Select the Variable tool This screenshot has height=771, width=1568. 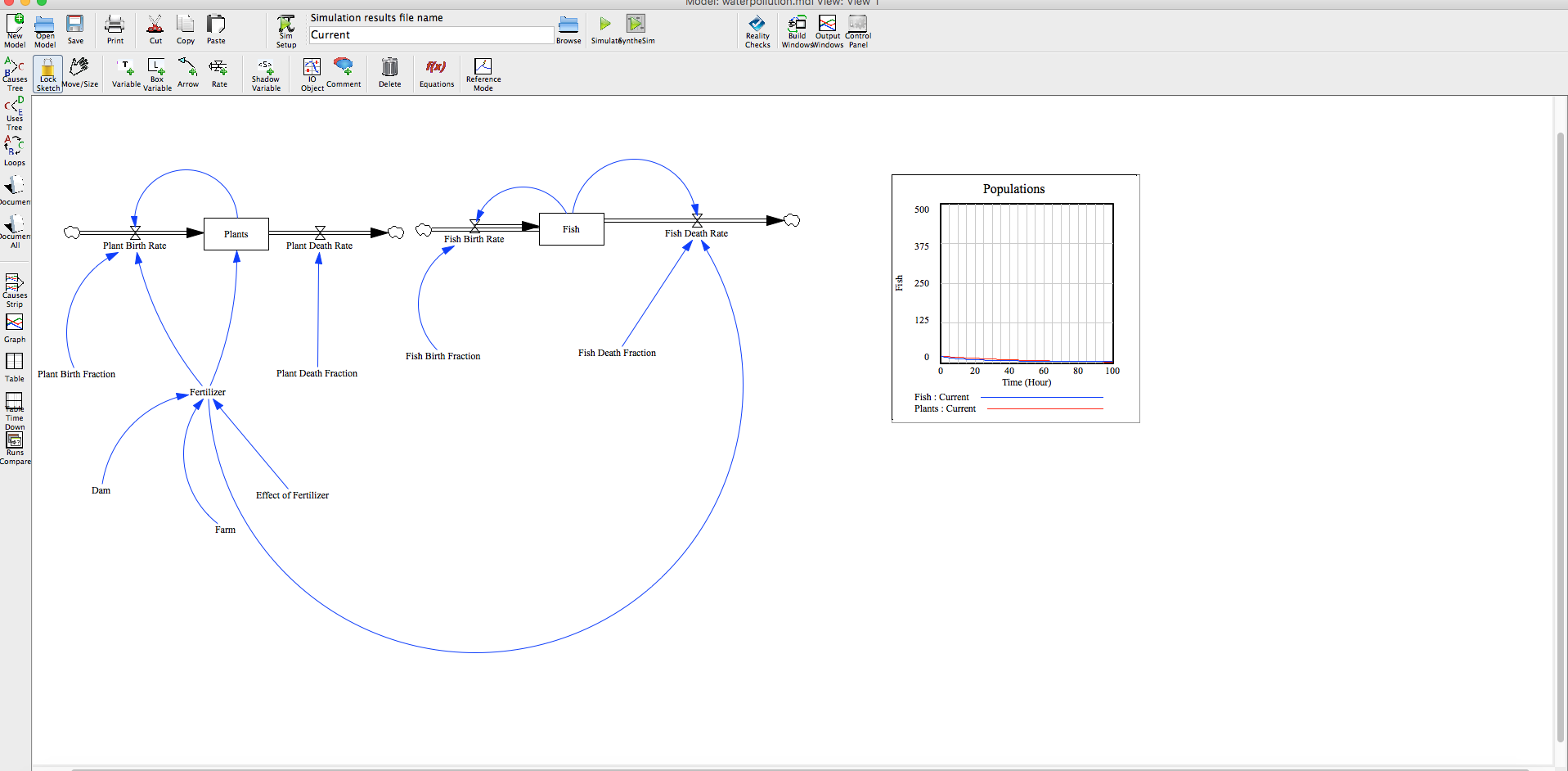coord(126,73)
